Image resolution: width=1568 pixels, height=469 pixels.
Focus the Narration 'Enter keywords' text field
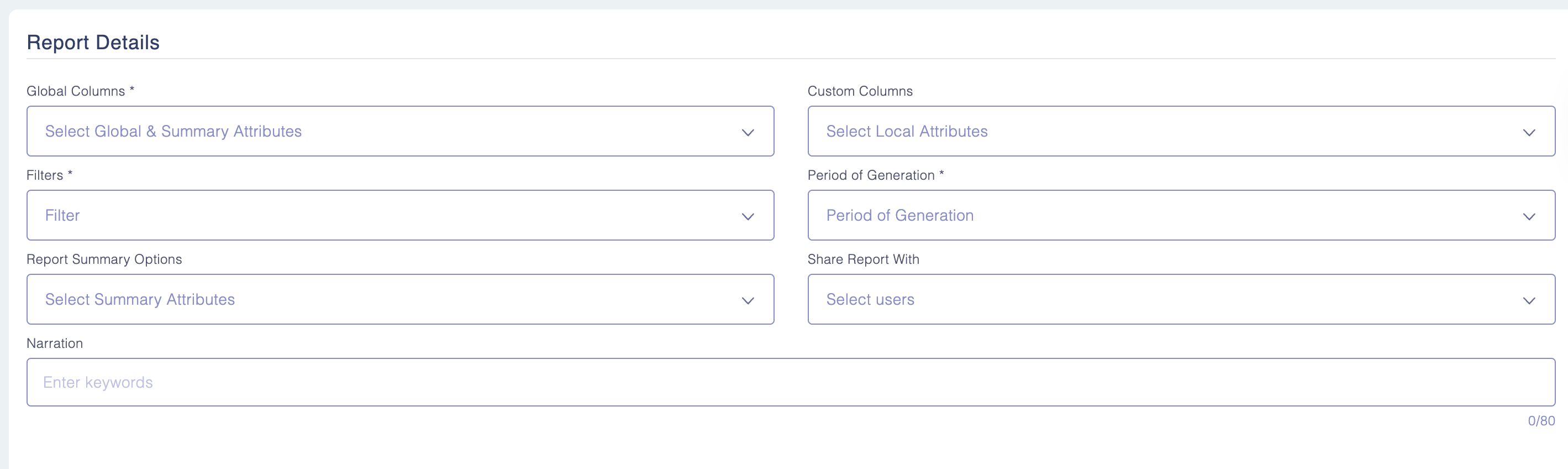[790, 382]
